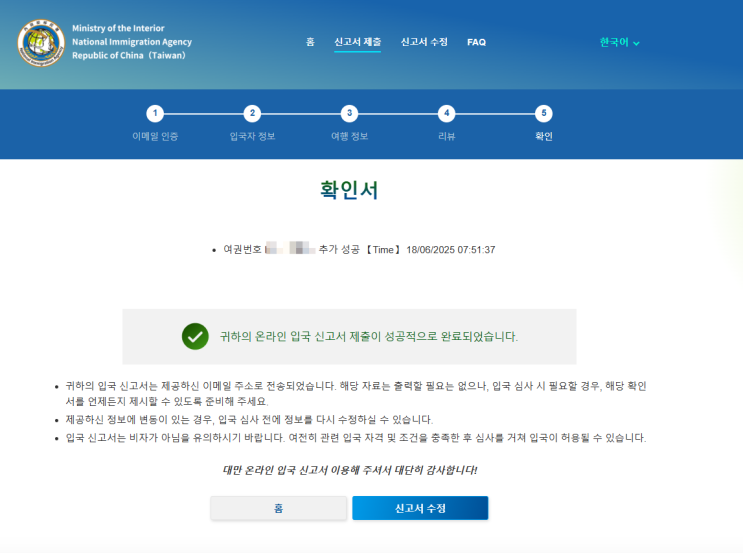This screenshot has width=743, height=553.
Task: Click the 추가 성공 text next to passport number
Action: [x=339, y=250]
